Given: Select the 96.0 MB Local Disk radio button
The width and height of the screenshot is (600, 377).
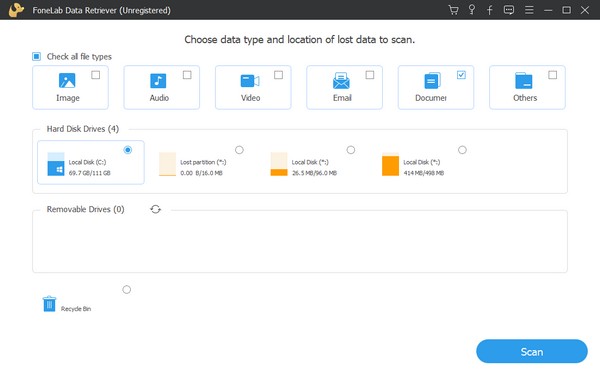Looking at the screenshot, I should pos(351,150).
